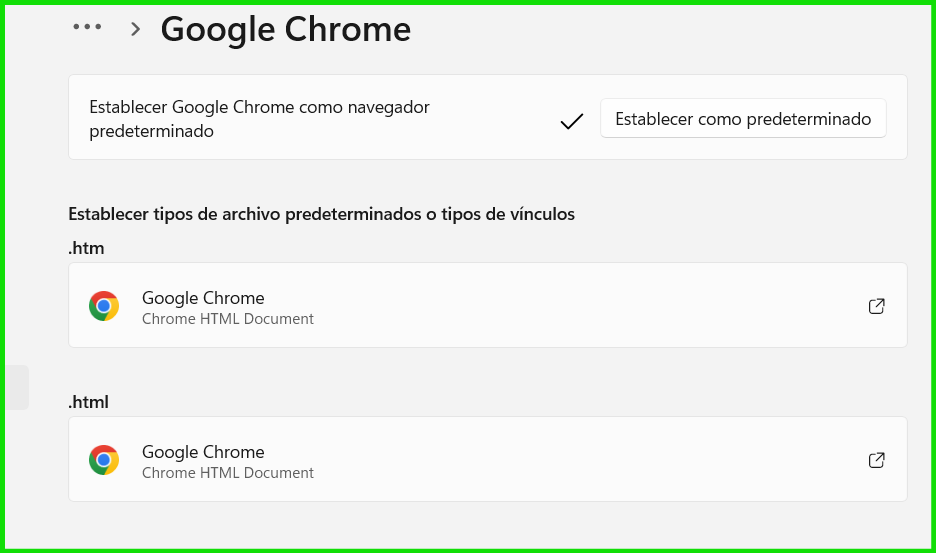936x553 pixels.
Task: Click the .htm file type label
Action: pos(86,248)
